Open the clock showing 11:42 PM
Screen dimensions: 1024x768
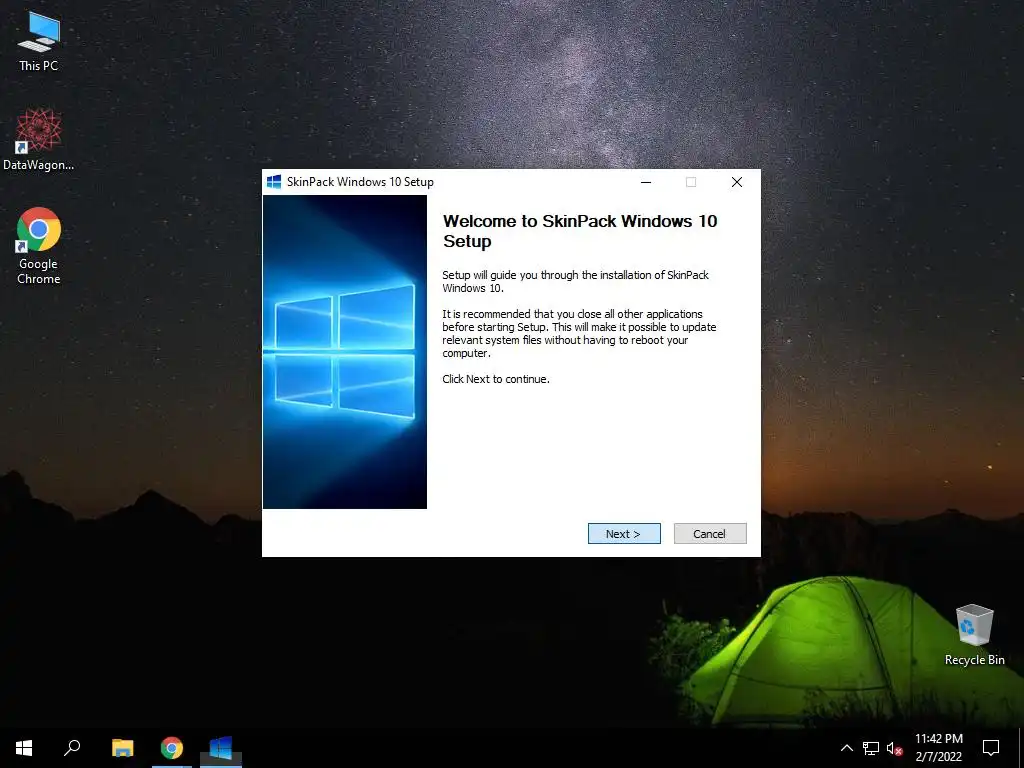938,748
